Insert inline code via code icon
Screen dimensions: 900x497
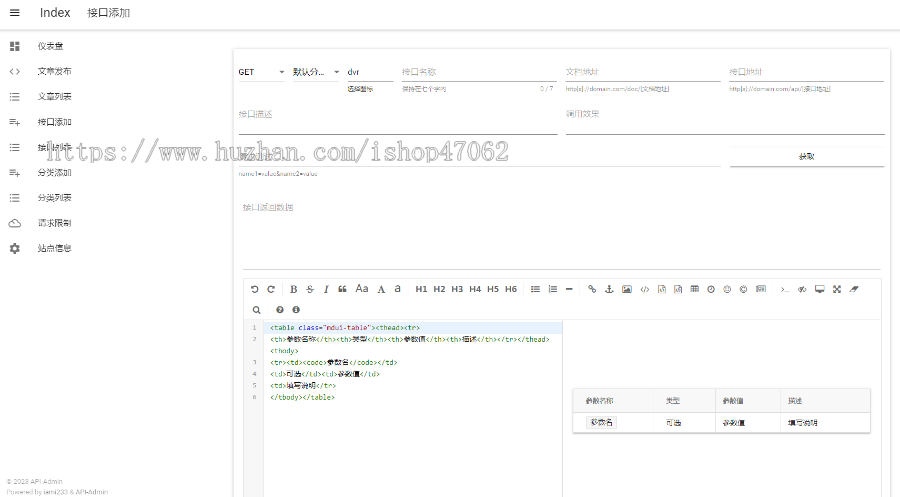point(645,289)
